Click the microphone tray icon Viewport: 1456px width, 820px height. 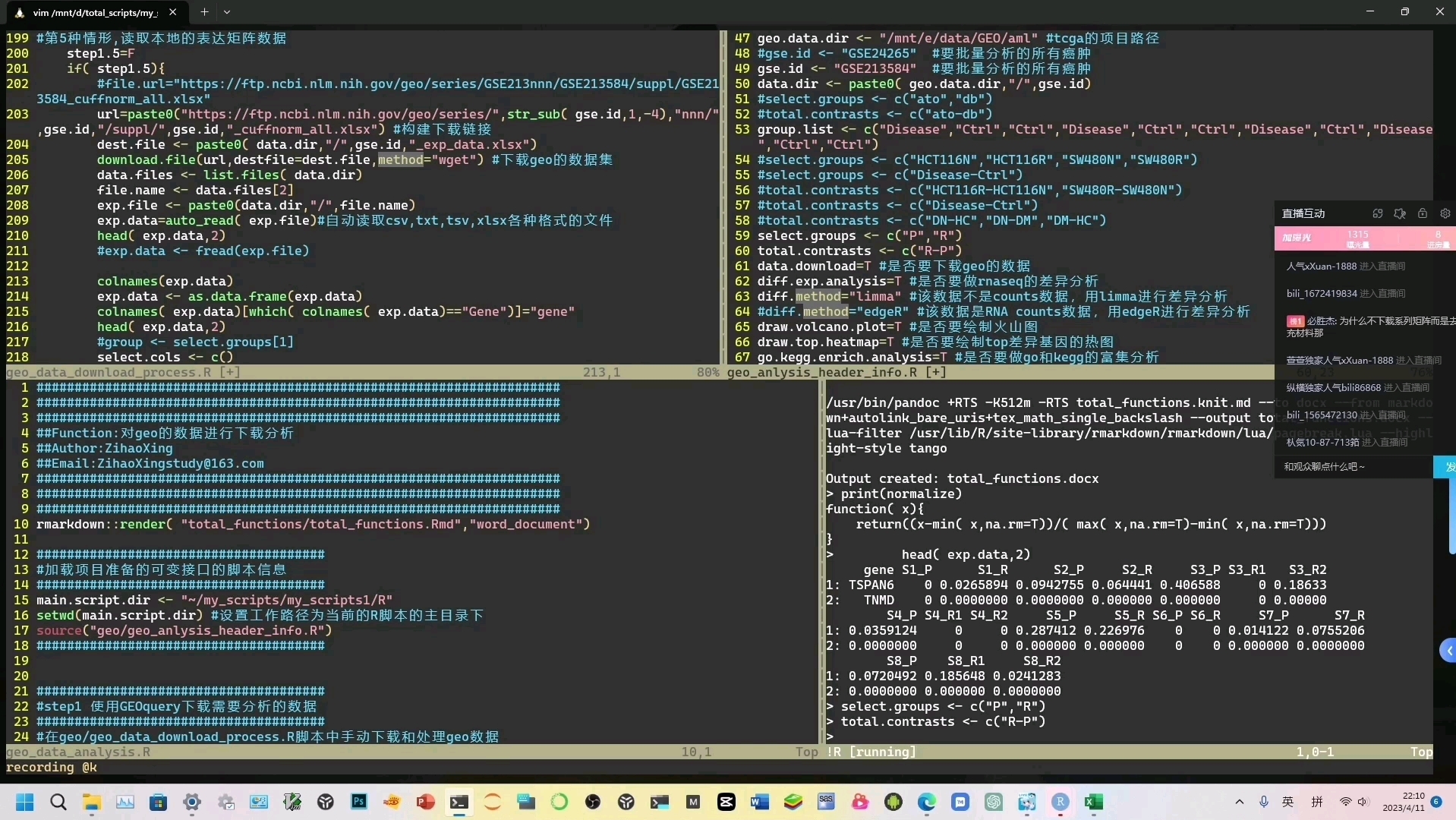[x=1264, y=802]
